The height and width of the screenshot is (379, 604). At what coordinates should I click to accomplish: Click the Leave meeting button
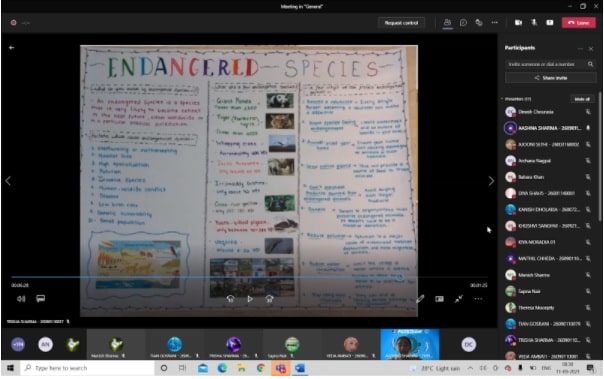click(579, 23)
